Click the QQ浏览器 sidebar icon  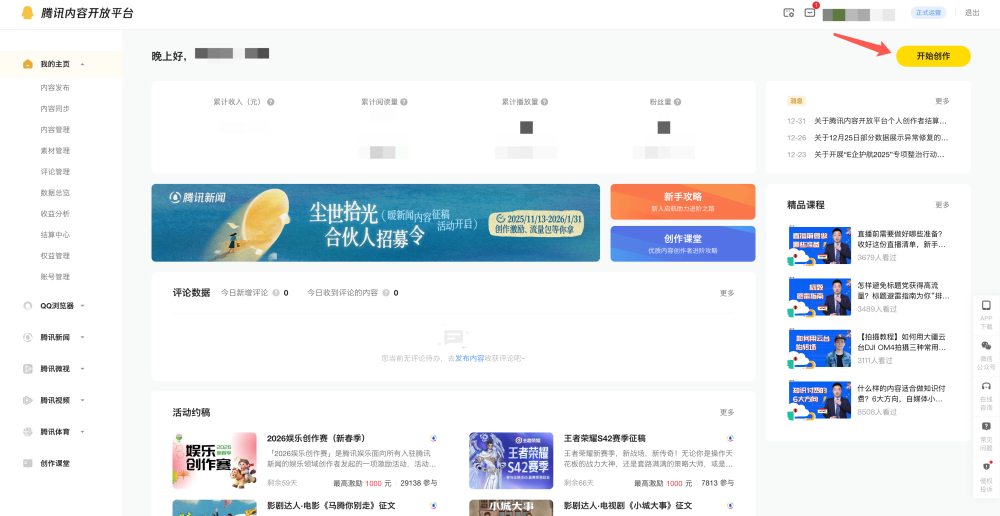point(27,306)
